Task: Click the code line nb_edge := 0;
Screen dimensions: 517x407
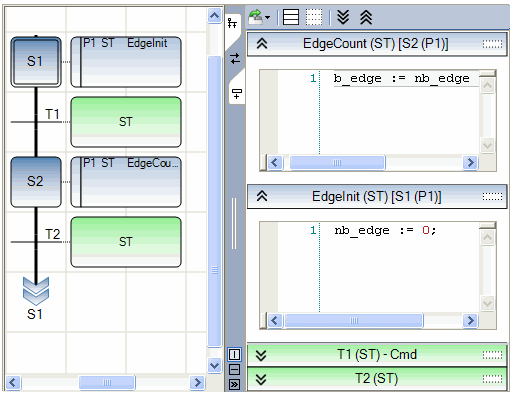Action: point(385,230)
